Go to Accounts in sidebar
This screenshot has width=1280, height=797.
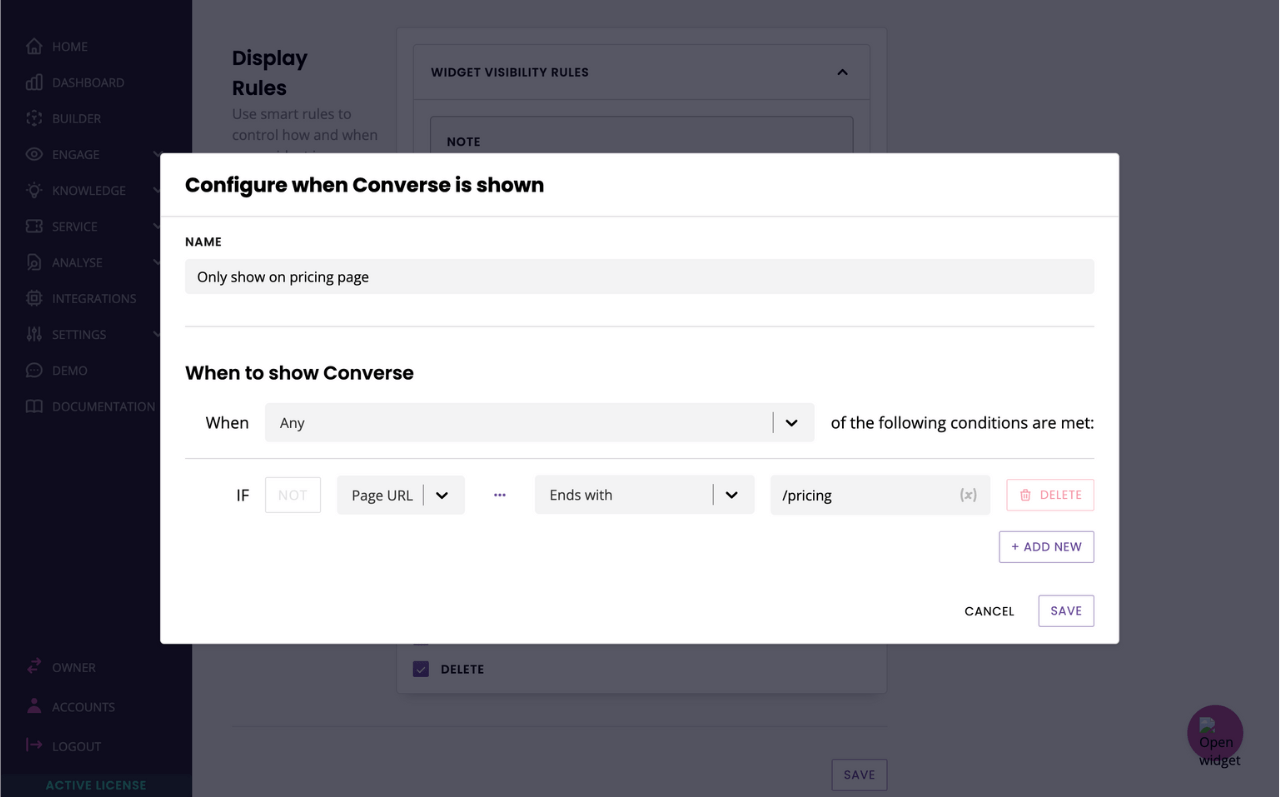coord(83,706)
